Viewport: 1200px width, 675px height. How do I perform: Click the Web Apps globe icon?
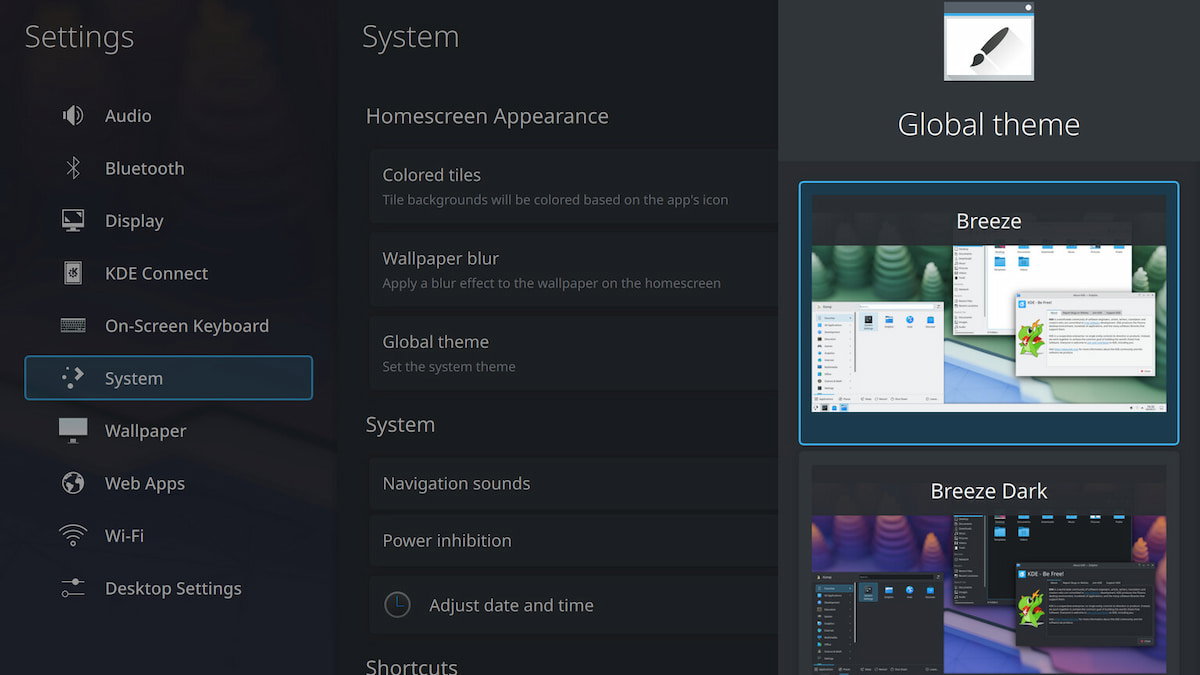click(x=73, y=483)
